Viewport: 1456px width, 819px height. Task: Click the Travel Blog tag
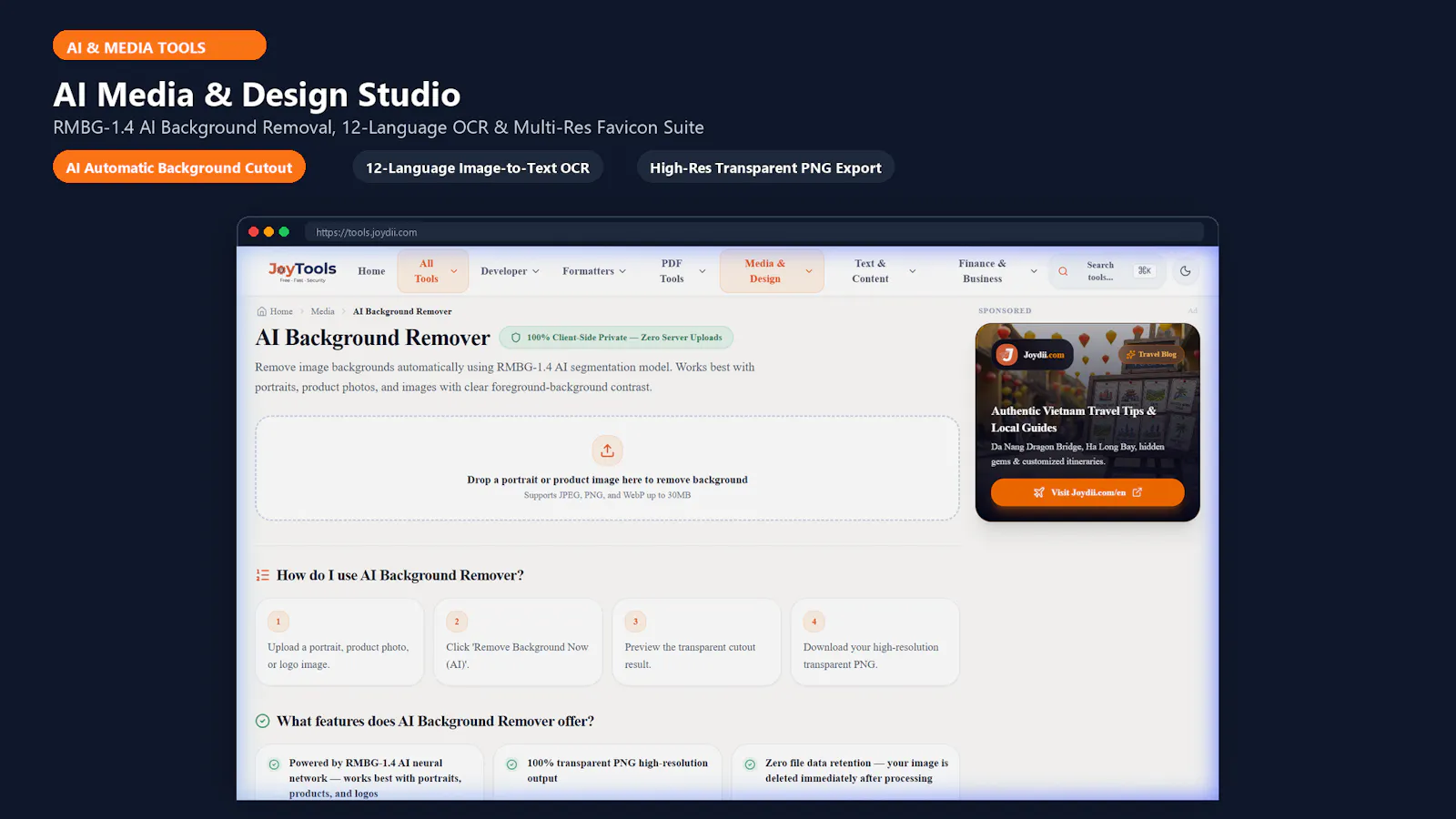click(1151, 355)
